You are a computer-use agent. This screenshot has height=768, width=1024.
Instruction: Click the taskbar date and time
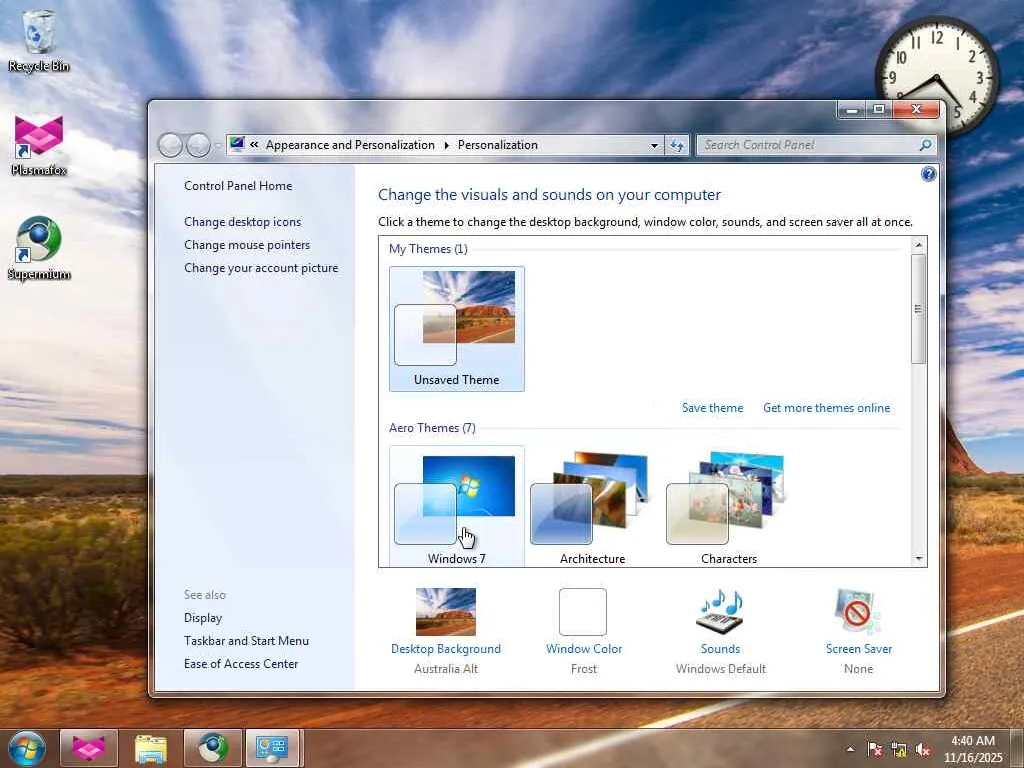(973, 749)
